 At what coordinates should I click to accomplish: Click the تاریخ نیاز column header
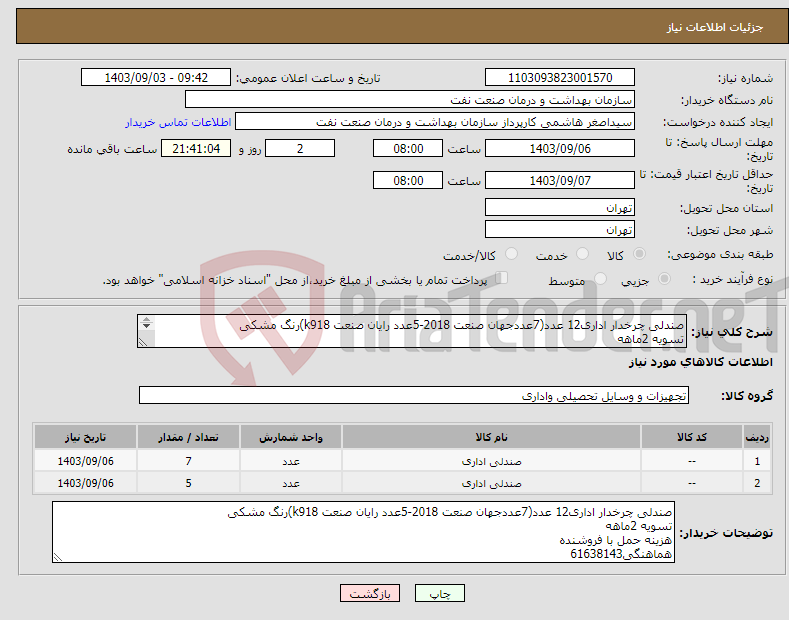pos(85,437)
